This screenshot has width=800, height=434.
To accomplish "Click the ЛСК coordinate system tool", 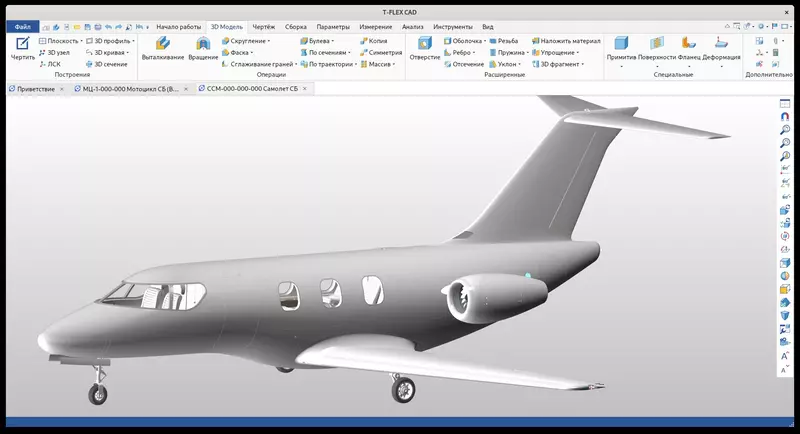I will 50,64.
